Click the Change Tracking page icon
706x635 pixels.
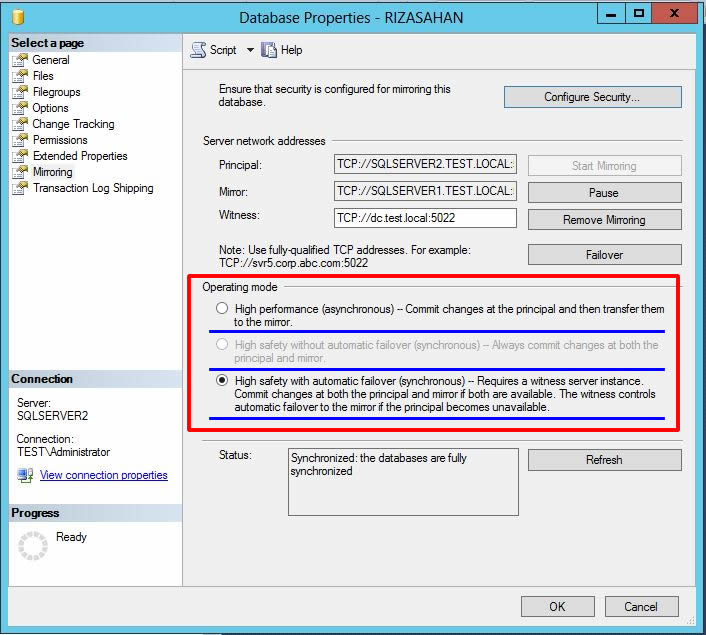tap(20, 124)
